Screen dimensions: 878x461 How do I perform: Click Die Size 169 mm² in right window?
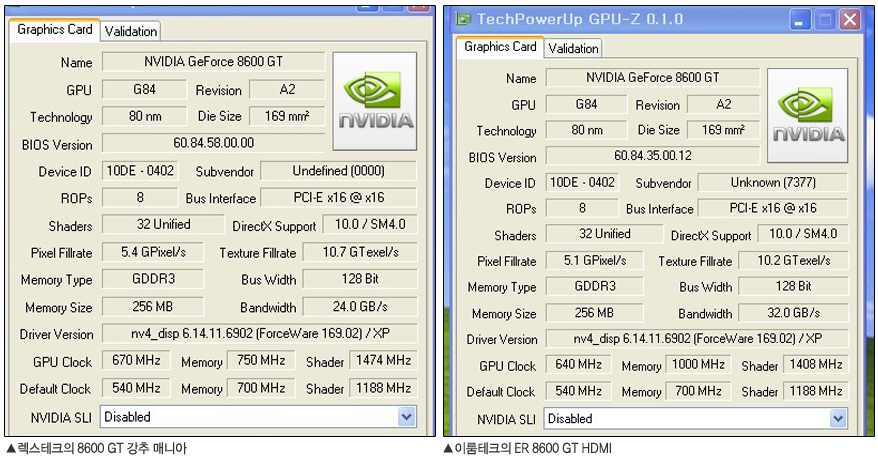point(723,130)
